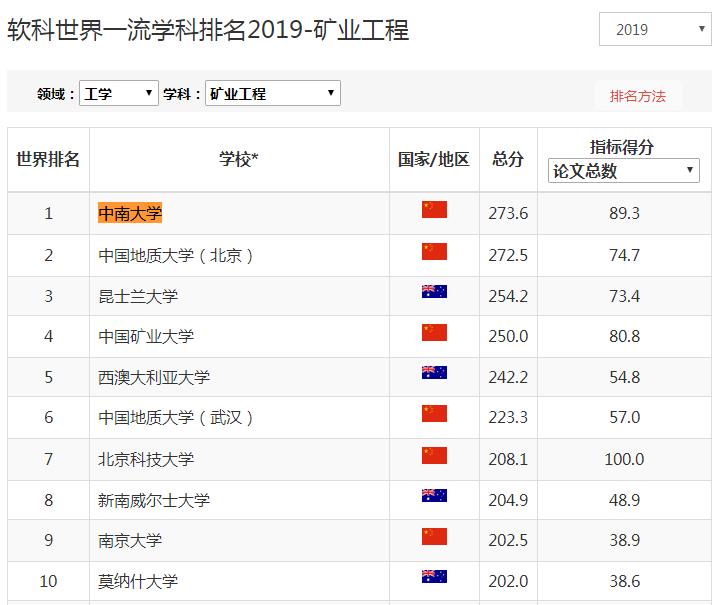
Task: Open the 论文总数 indicator dropdown
Action: (x=624, y=171)
